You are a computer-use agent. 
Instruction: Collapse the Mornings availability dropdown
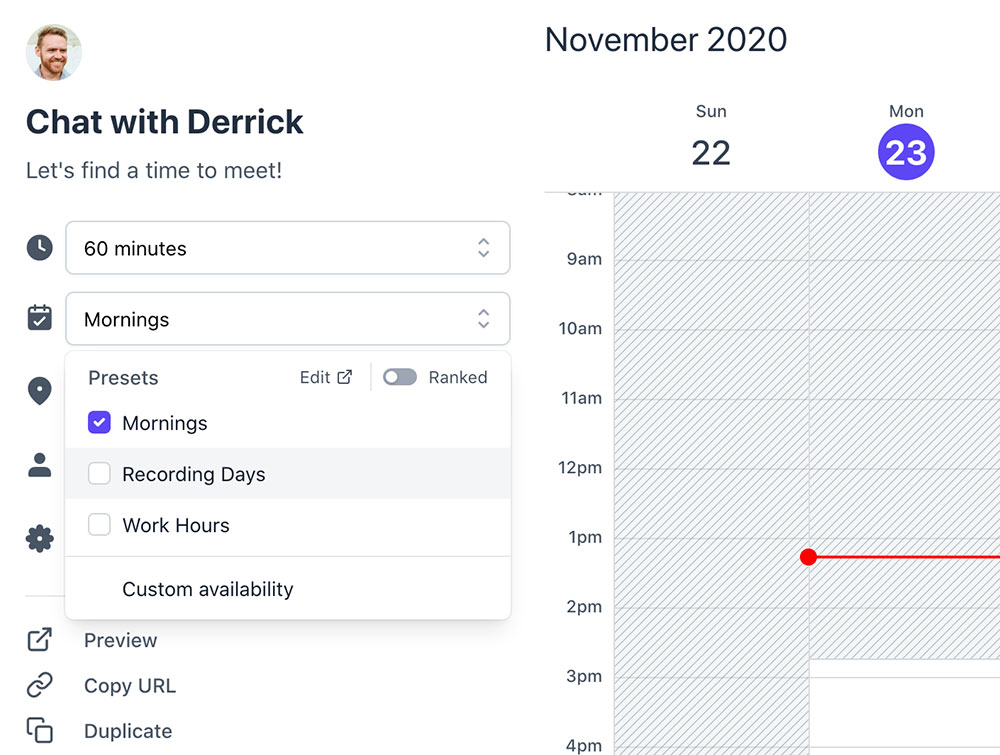tap(287, 319)
